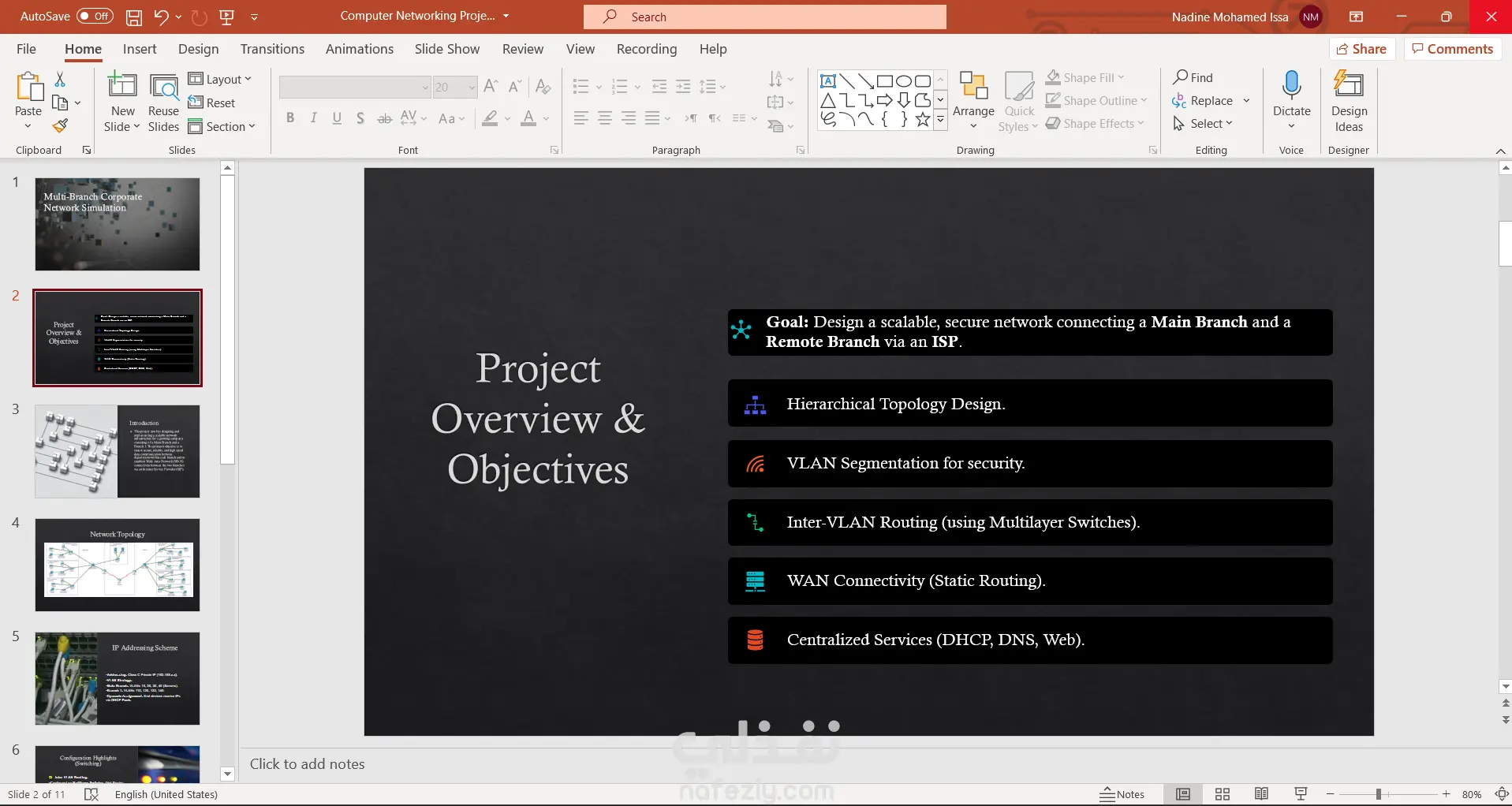This screenshot has width=1512, height=806.
Task: Open the Transitions tab
Action: click(x=272, y=49)
